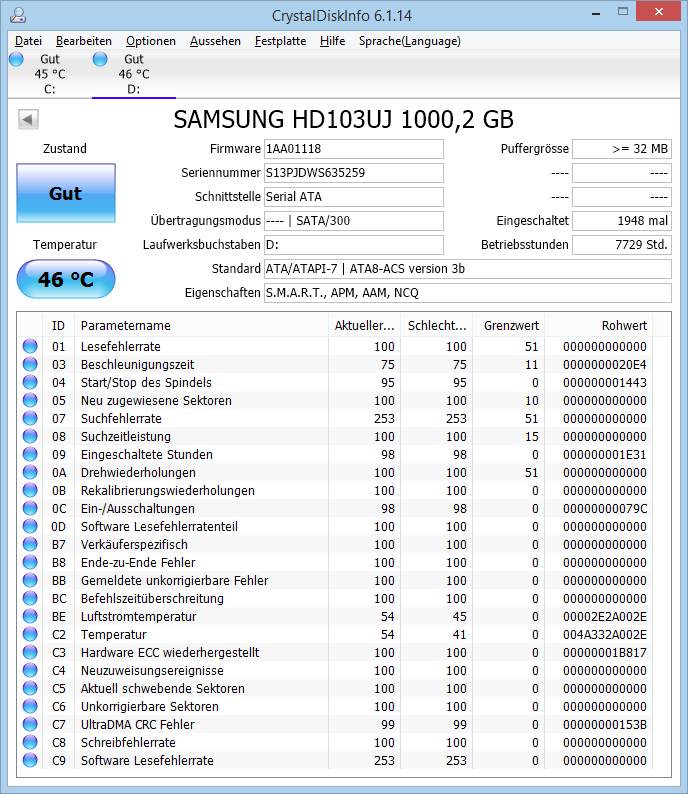Click status orb for C2 Temperatur row
This screenshot has width=688, height=794.
click(x=30, y=634)
